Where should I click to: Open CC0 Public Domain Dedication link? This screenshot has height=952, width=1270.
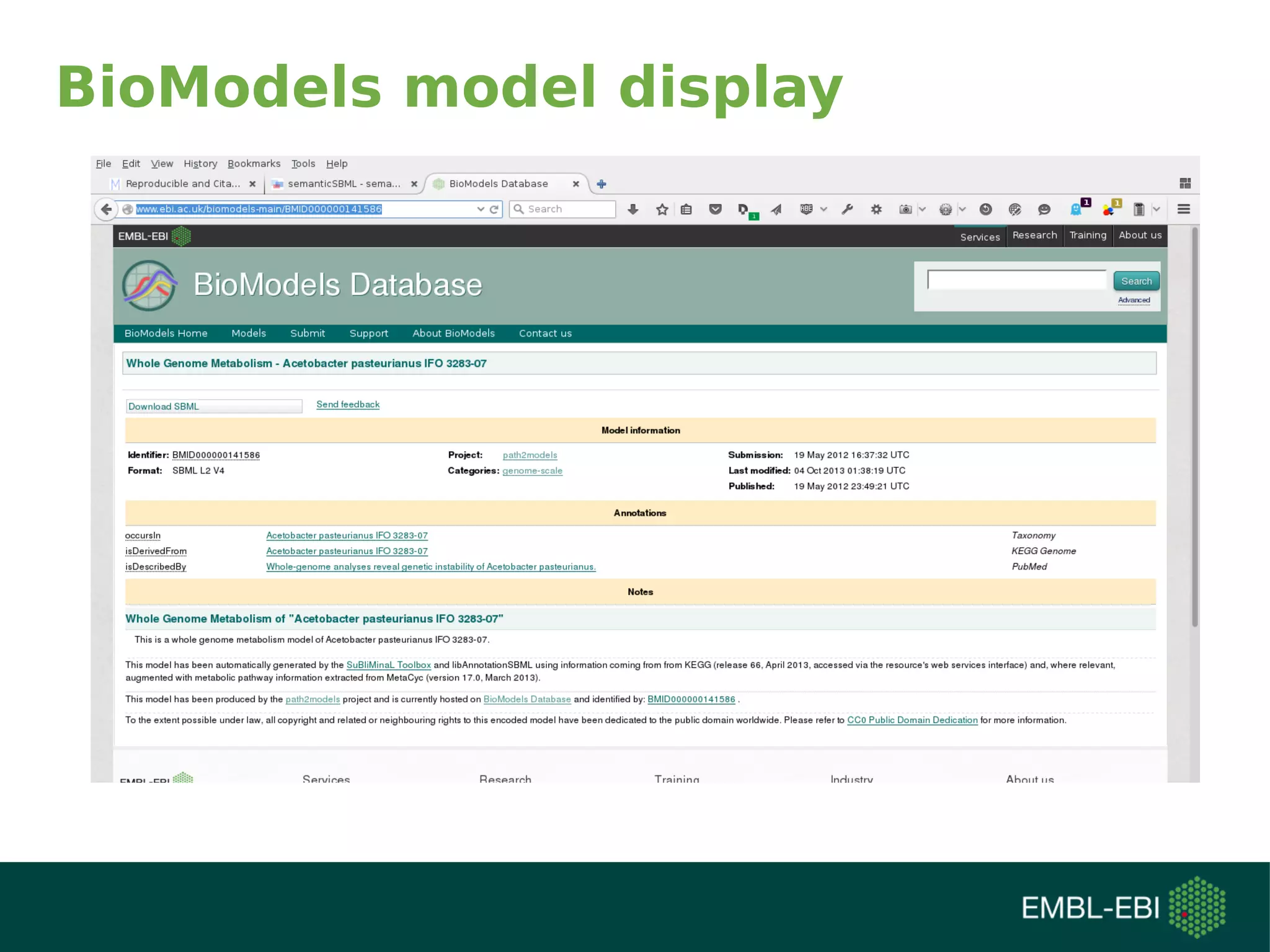912,720
